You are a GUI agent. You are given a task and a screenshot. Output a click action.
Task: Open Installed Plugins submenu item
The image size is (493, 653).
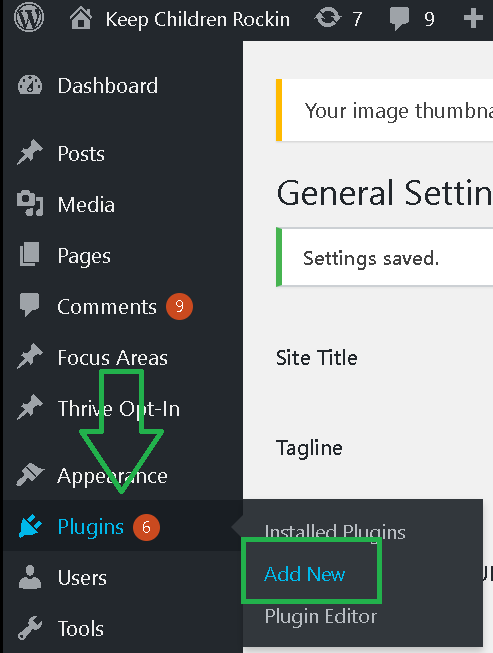click(335, 532)
